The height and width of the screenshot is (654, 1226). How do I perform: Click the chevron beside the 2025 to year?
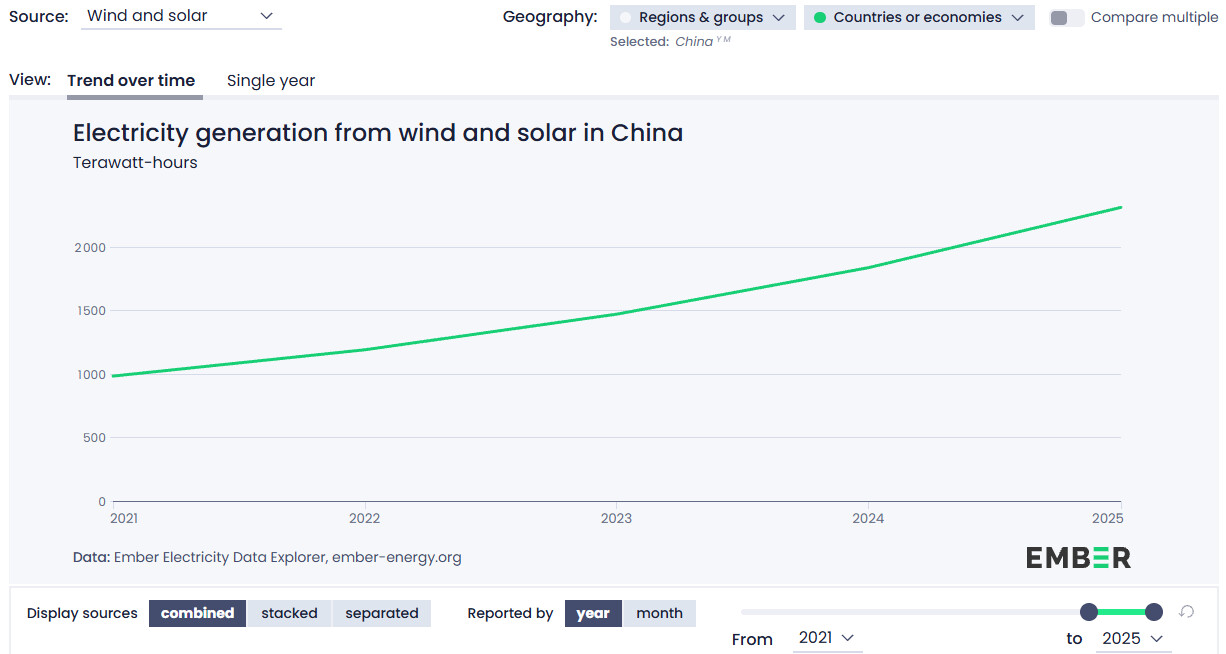(1156, 639)
